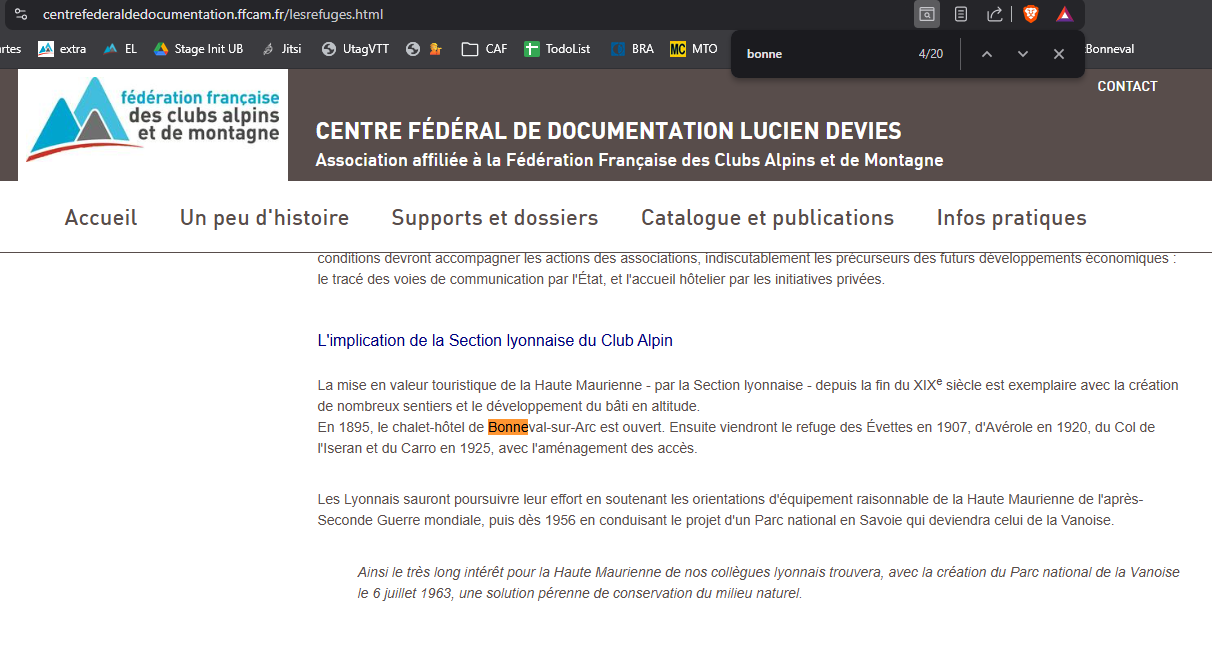Open Brave Shields lion icon
1212x646 pixels.
coord(1031,14)
